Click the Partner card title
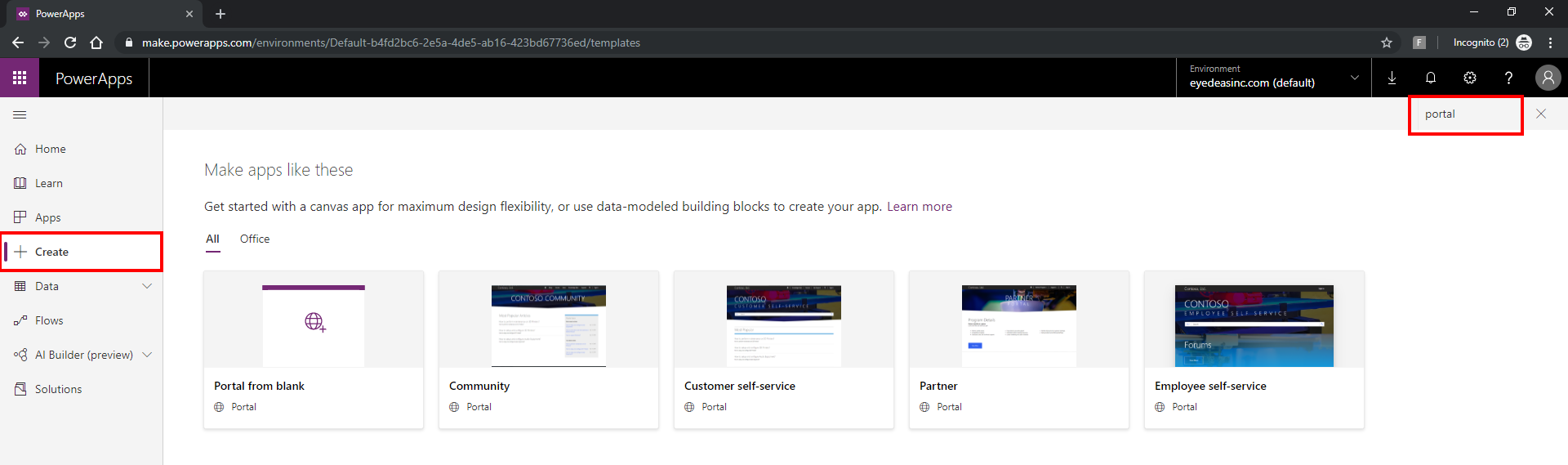This screenshot has width=1568, height=465. (938, 386)
